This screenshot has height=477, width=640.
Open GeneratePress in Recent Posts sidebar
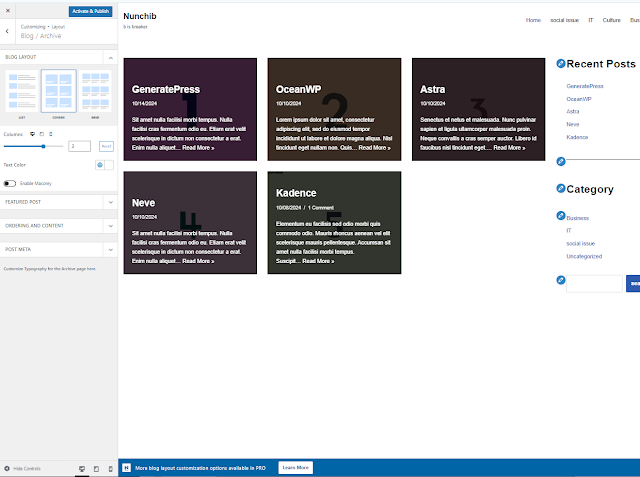point(584,86)
